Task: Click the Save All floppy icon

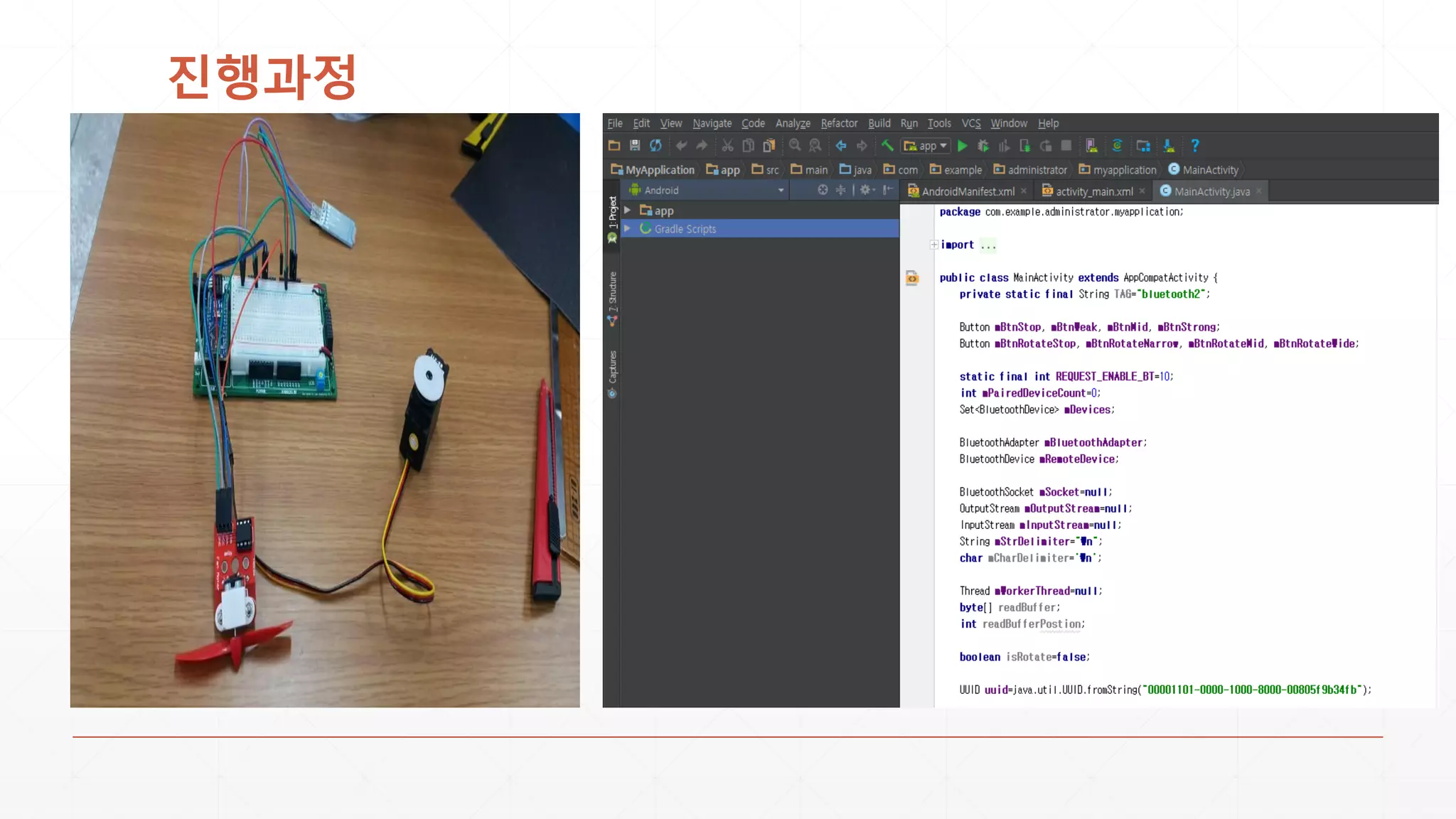Action: point(635,146)
